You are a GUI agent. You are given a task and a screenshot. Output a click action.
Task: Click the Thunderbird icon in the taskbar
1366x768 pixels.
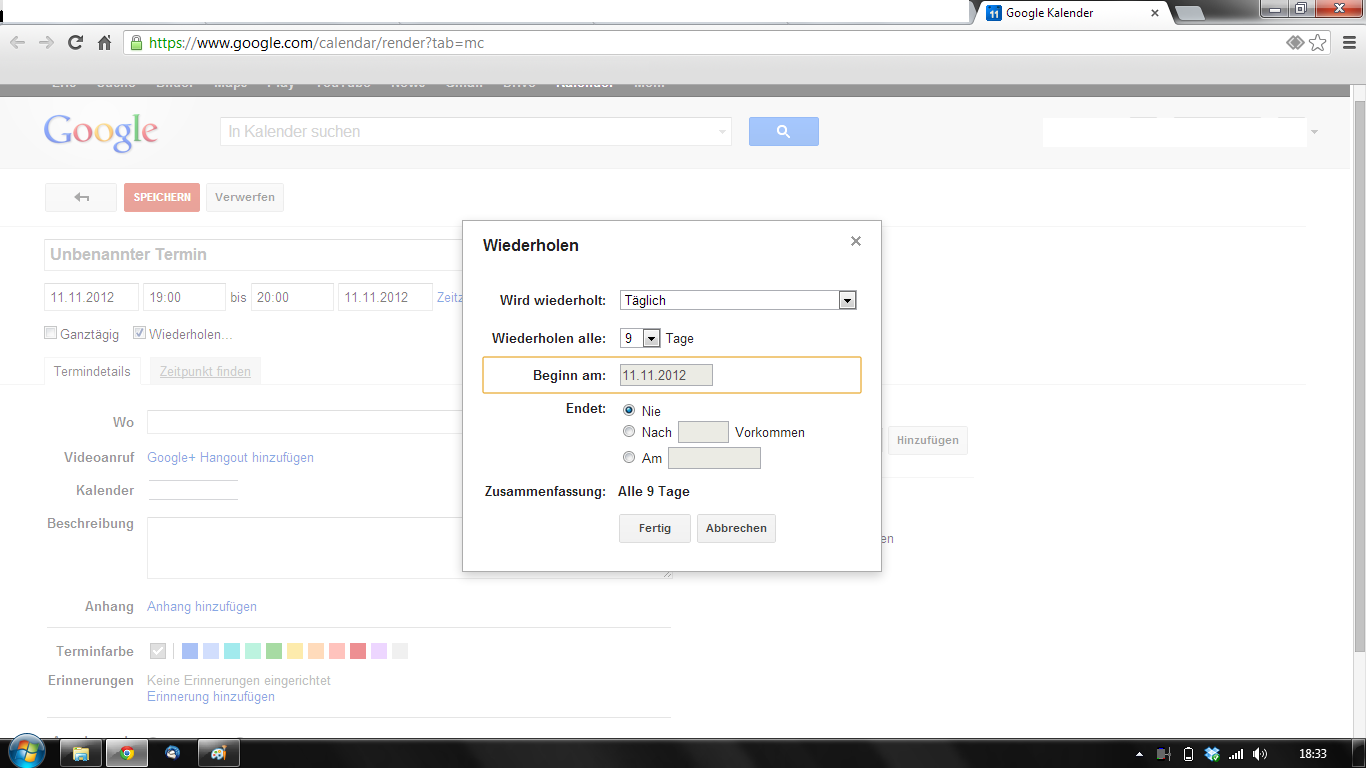(x=173, y=753)
